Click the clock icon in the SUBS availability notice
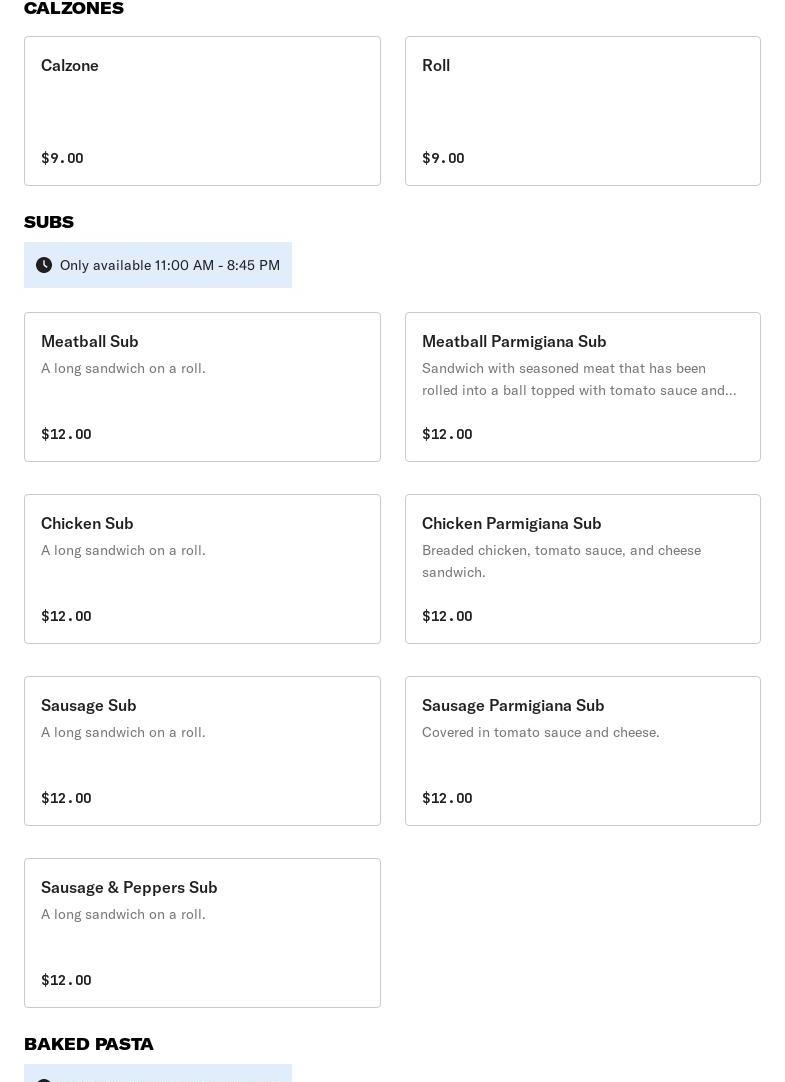This screenshot has width=785, height=1082. pyautogui.click(x=44, y=265)
